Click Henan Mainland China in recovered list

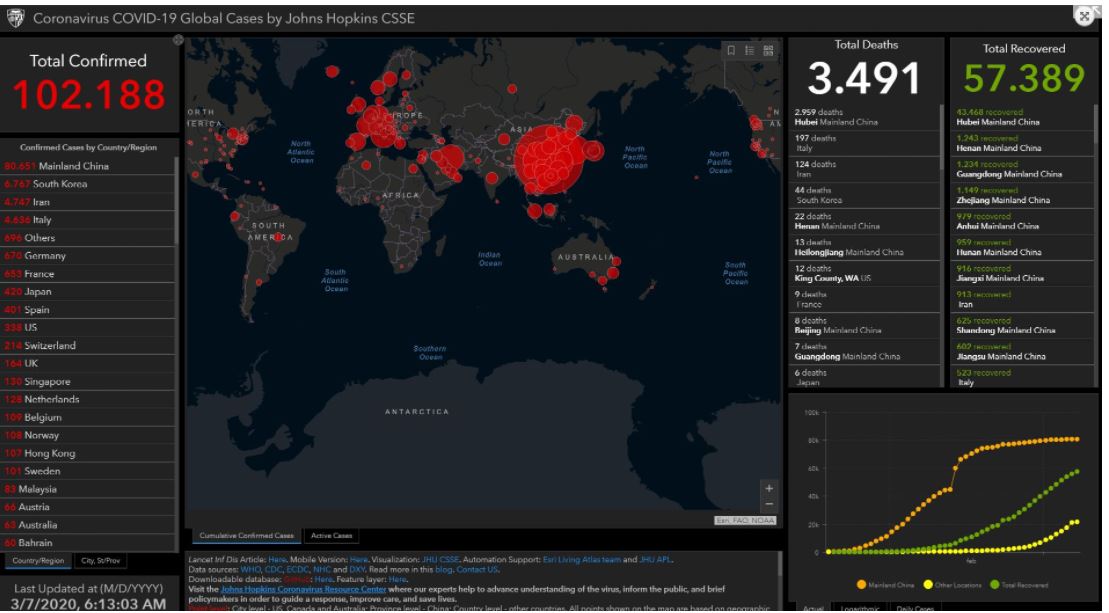click(1022, 144)
